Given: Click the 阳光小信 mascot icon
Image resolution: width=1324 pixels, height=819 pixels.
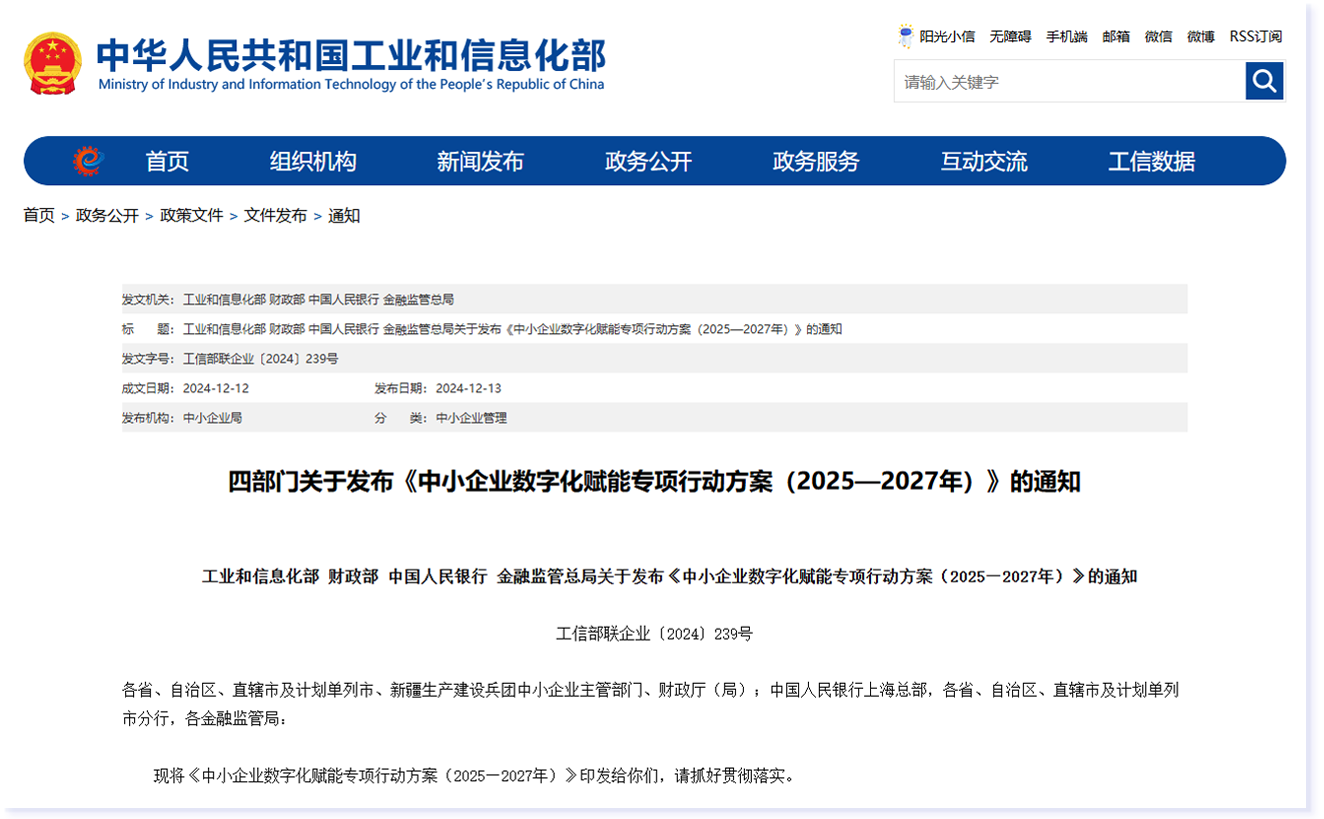Looking at the screenshot, I should 905,36.
